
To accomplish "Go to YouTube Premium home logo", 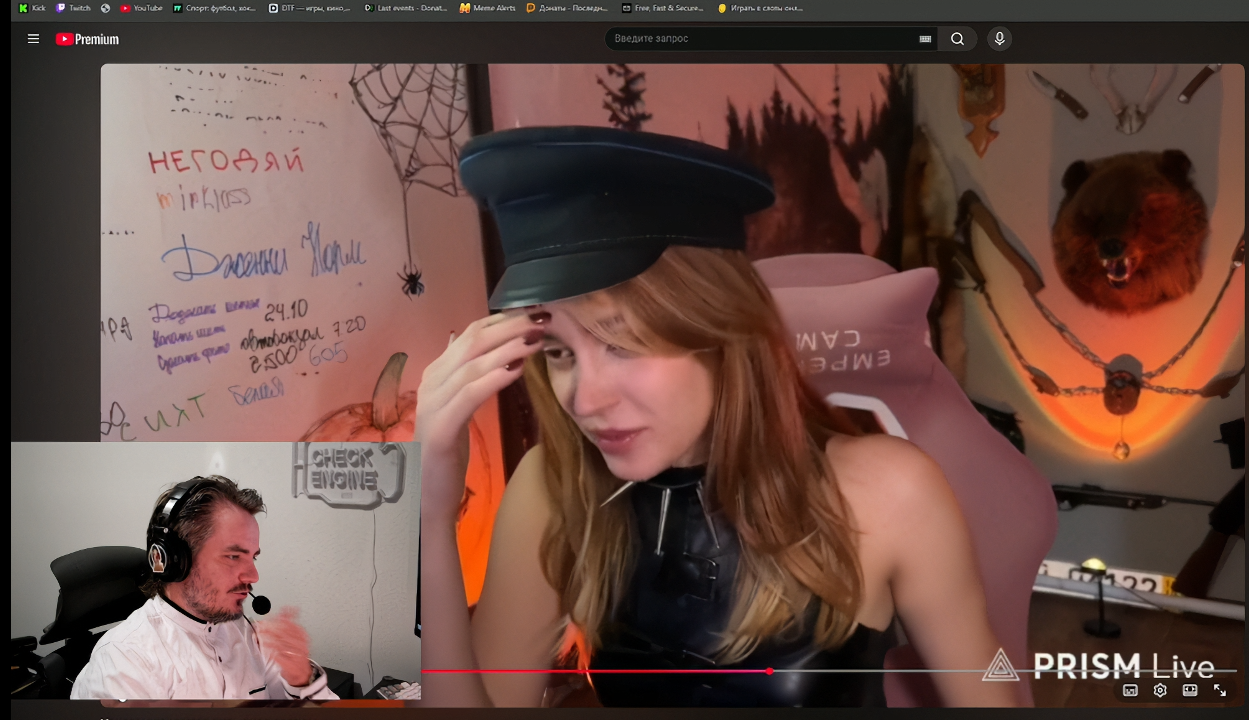I will click(x=87, y=39).
